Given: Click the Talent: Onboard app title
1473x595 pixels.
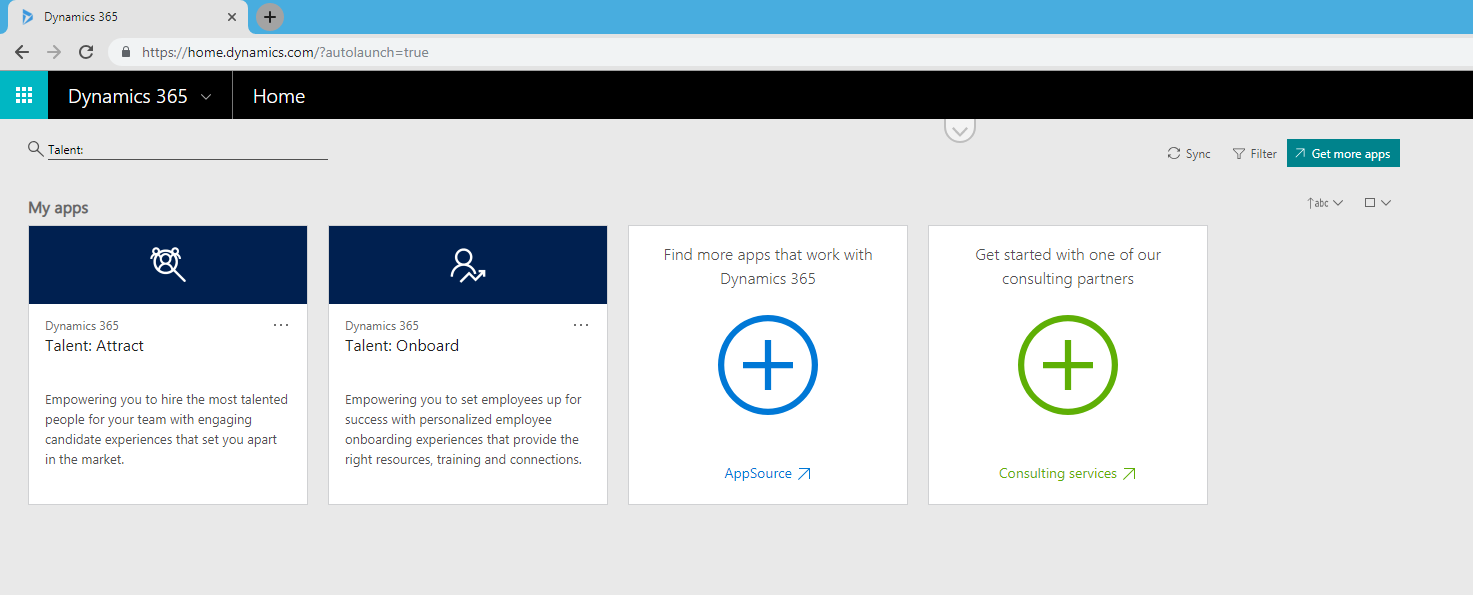Looking at the screenshot, I should [402, 346].
